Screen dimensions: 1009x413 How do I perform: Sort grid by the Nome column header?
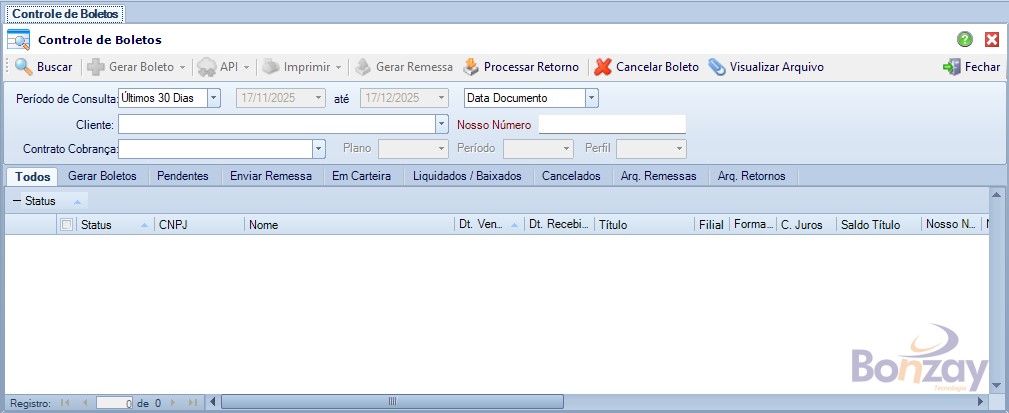[x=348, y=225]
